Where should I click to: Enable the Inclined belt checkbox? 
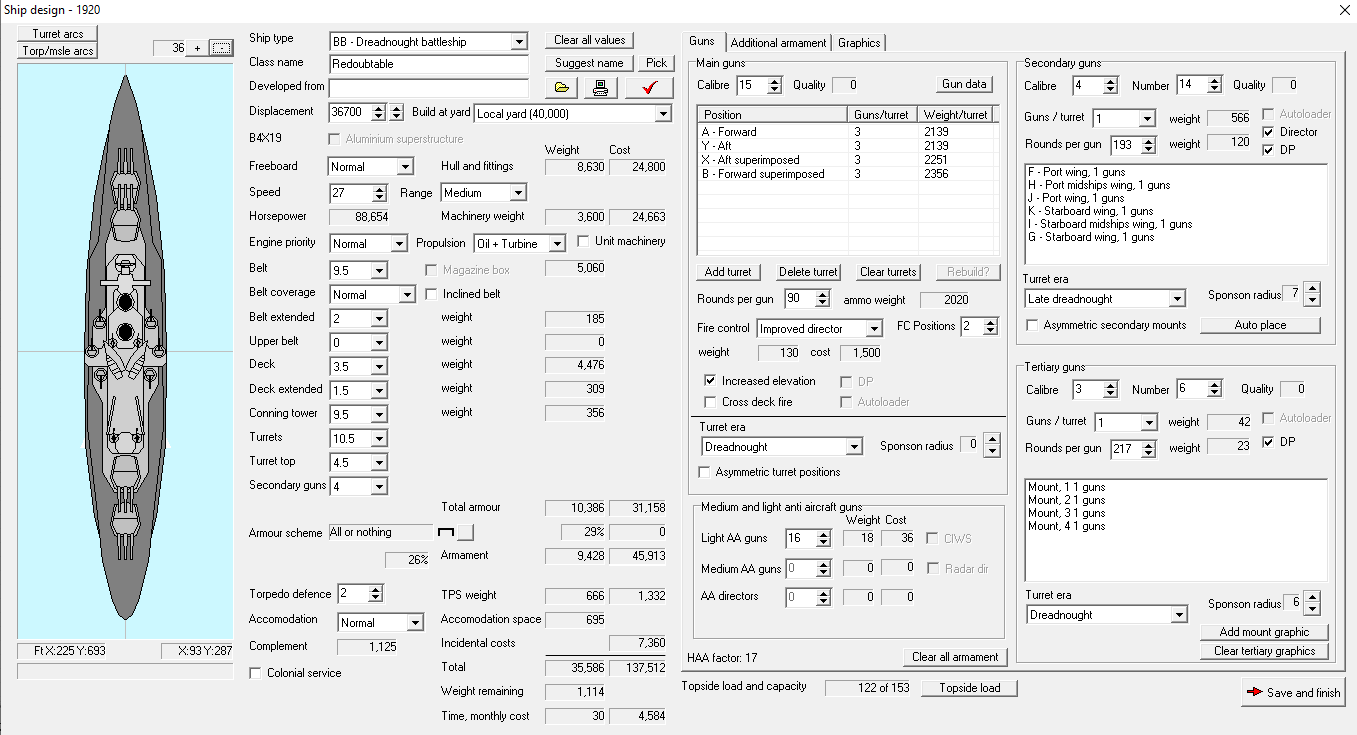click(x=431, y=294)
